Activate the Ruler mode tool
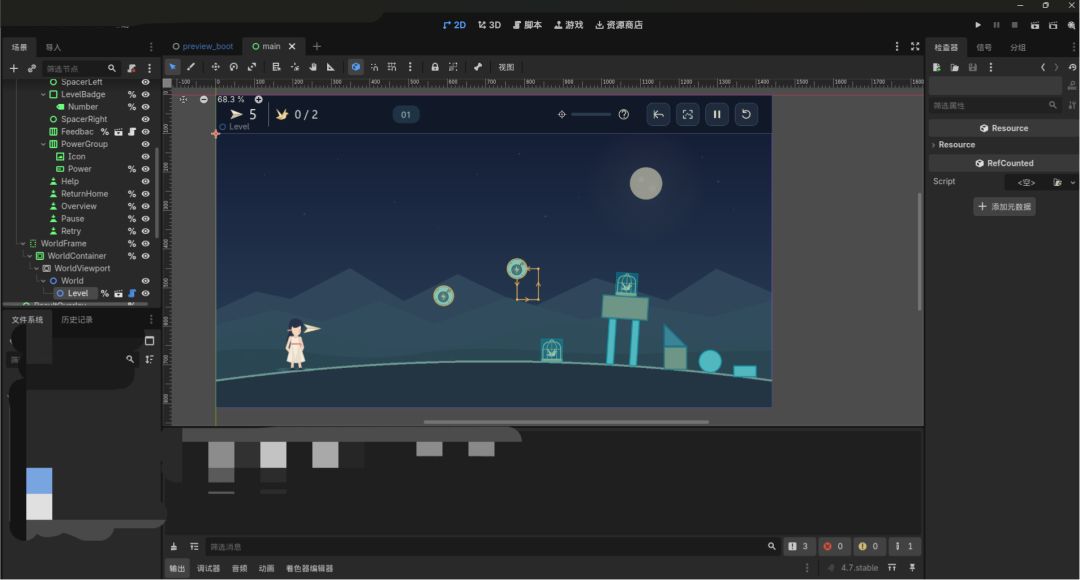Viewport: 1080px width, 580px height. point(331,67)
